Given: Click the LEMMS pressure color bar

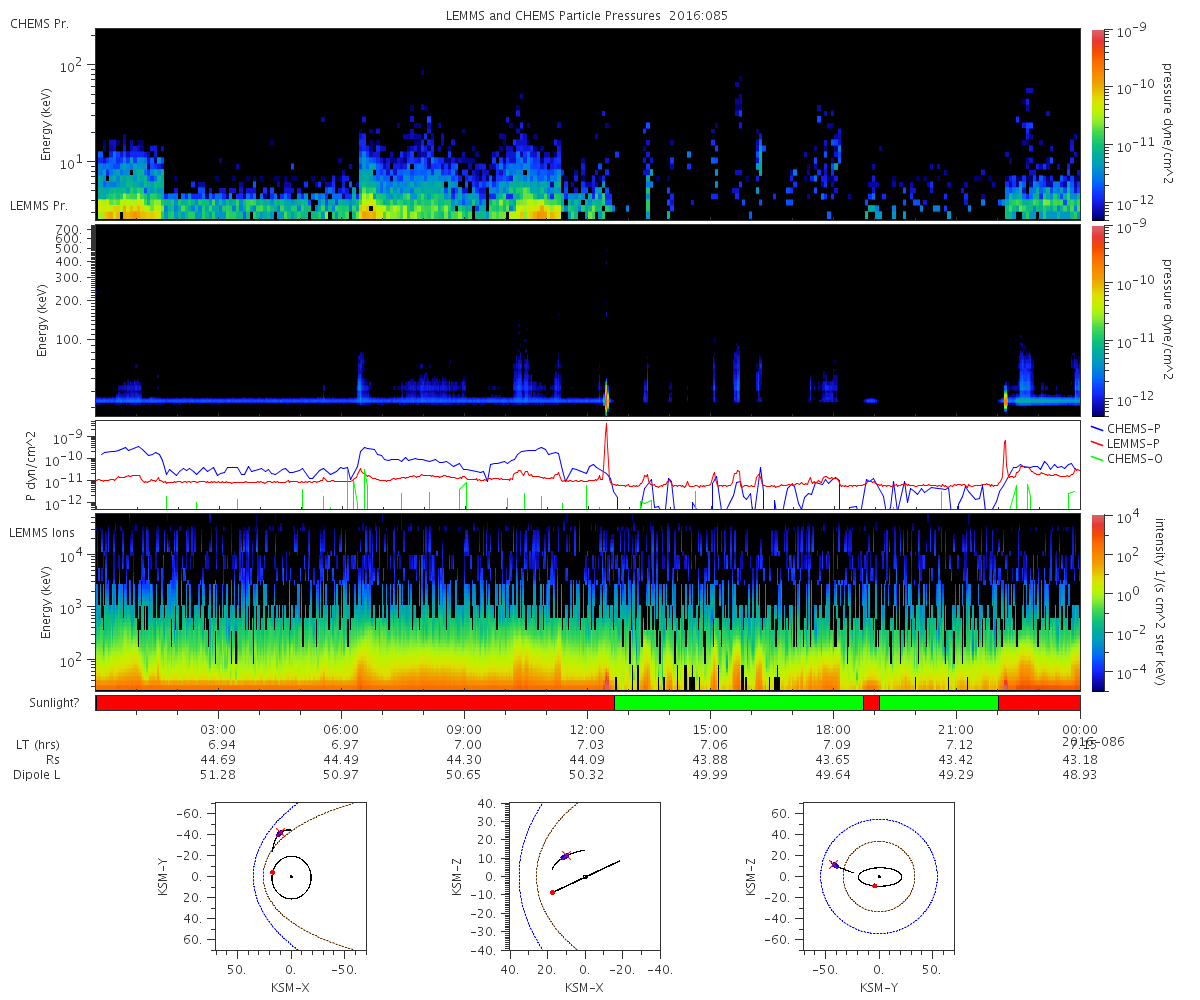Looking at the screenshot, I should click(1097, 320).
